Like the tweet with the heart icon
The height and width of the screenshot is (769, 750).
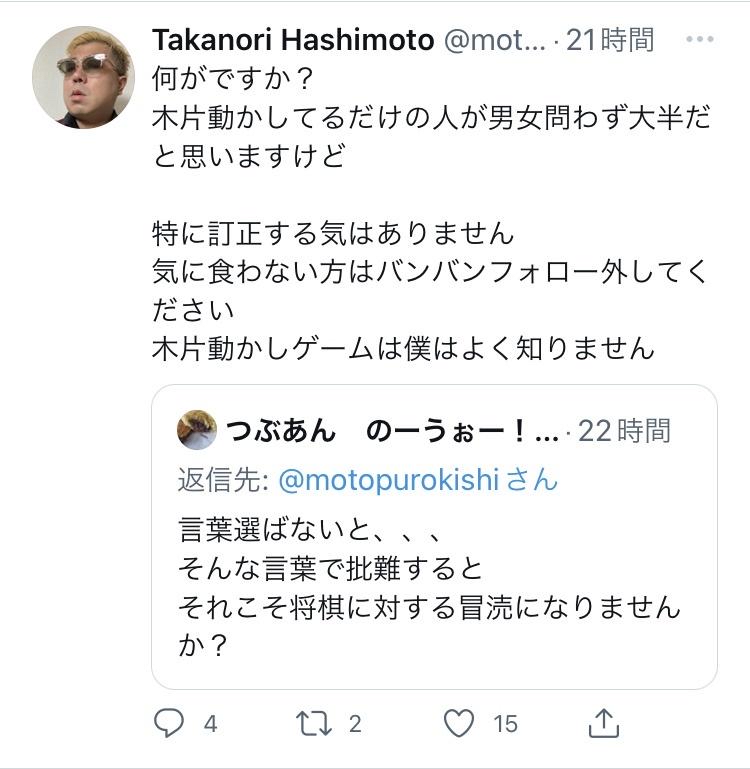pos(459,723)
